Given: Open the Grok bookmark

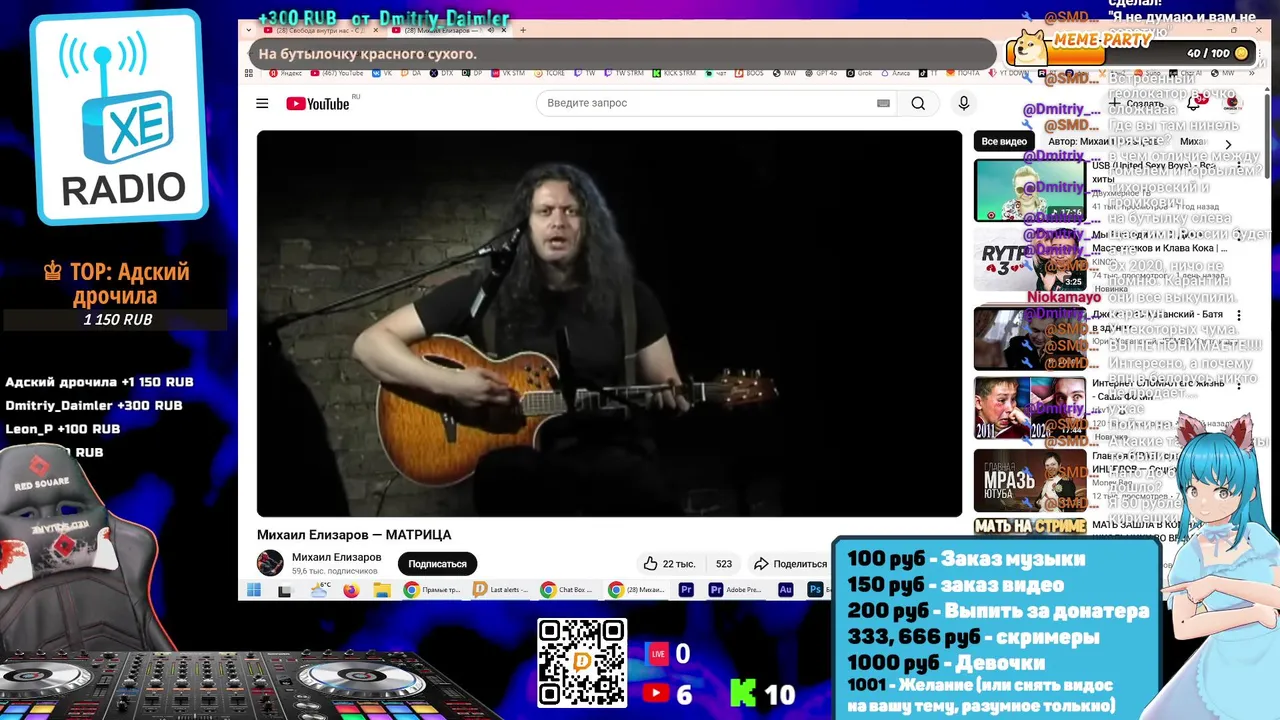Looking at the screenshot, I should pos(861,73).
